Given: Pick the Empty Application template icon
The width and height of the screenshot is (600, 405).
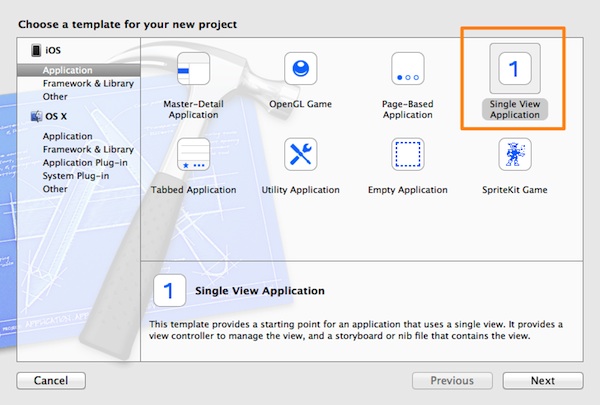Looking at the screenshot, I should tap(407, 156).
